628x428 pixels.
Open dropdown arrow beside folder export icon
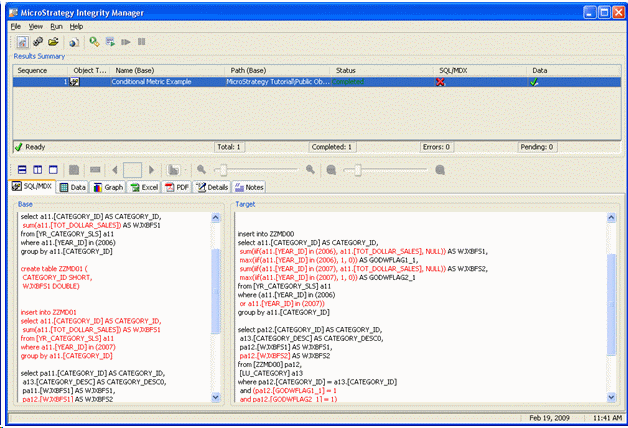[185, 171]
